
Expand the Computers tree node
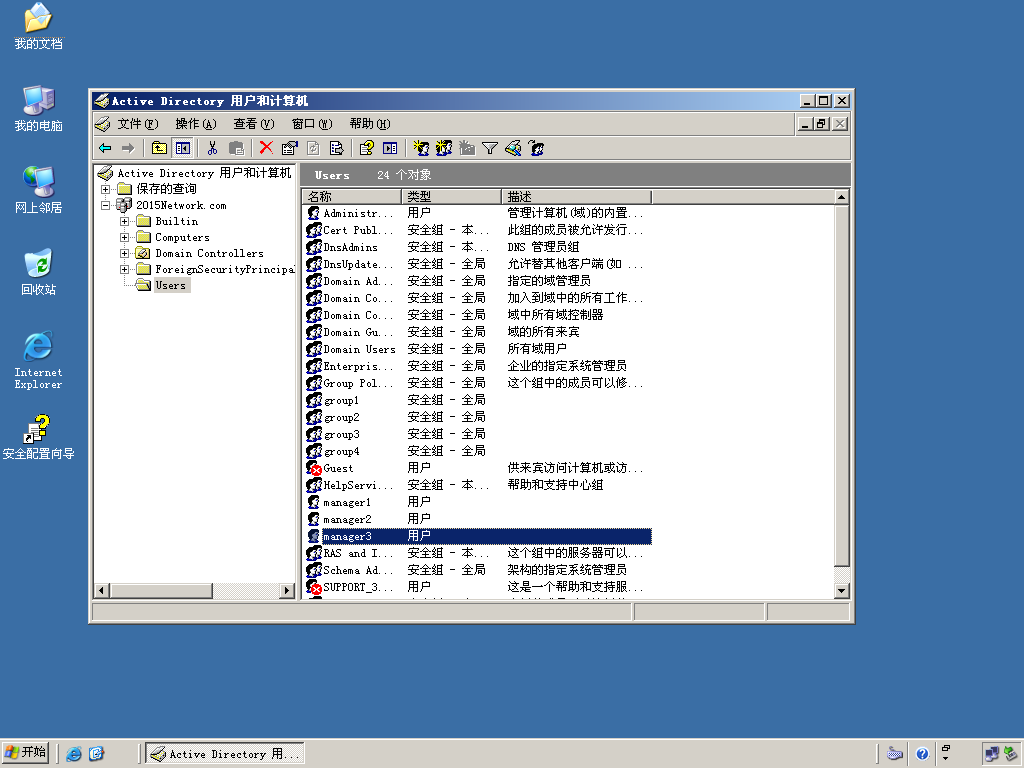(x=124, y=237)
